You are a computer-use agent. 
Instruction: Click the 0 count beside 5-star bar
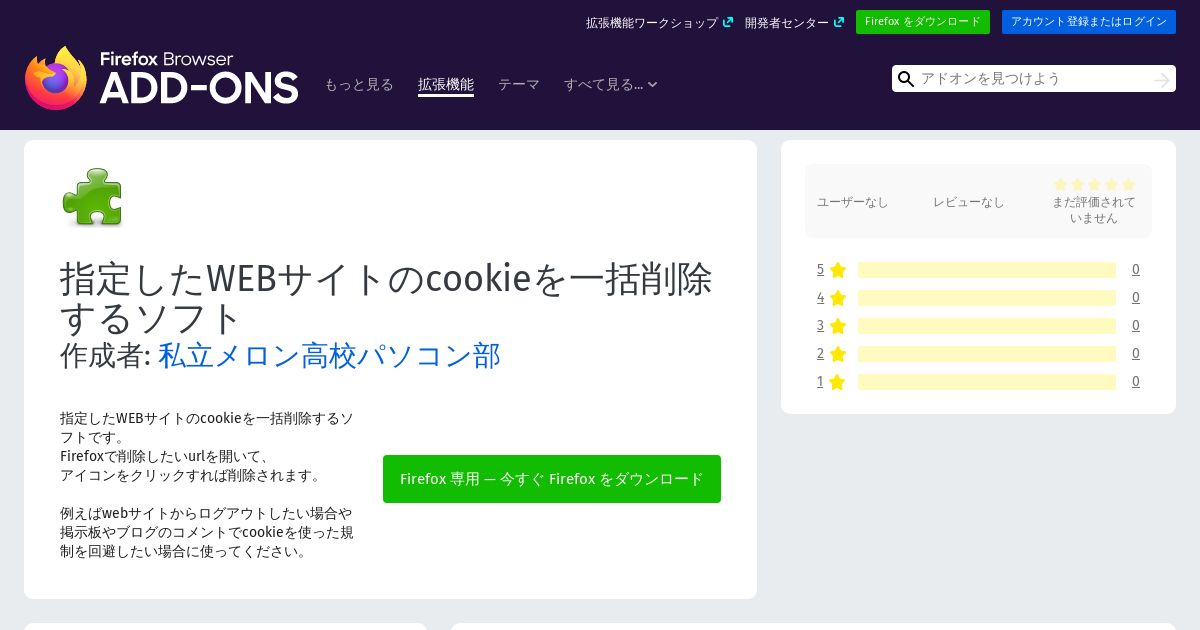pos(1136,270)
